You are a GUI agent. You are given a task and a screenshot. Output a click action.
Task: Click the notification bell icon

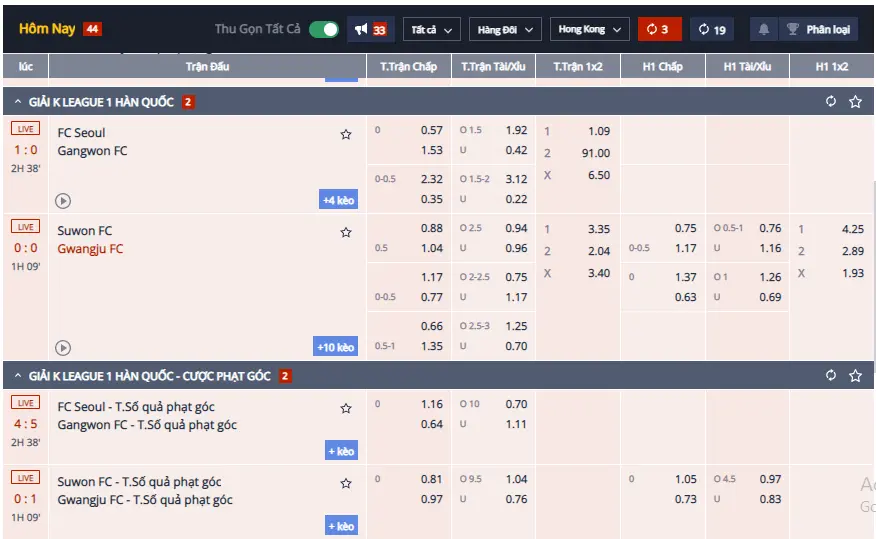763,29
